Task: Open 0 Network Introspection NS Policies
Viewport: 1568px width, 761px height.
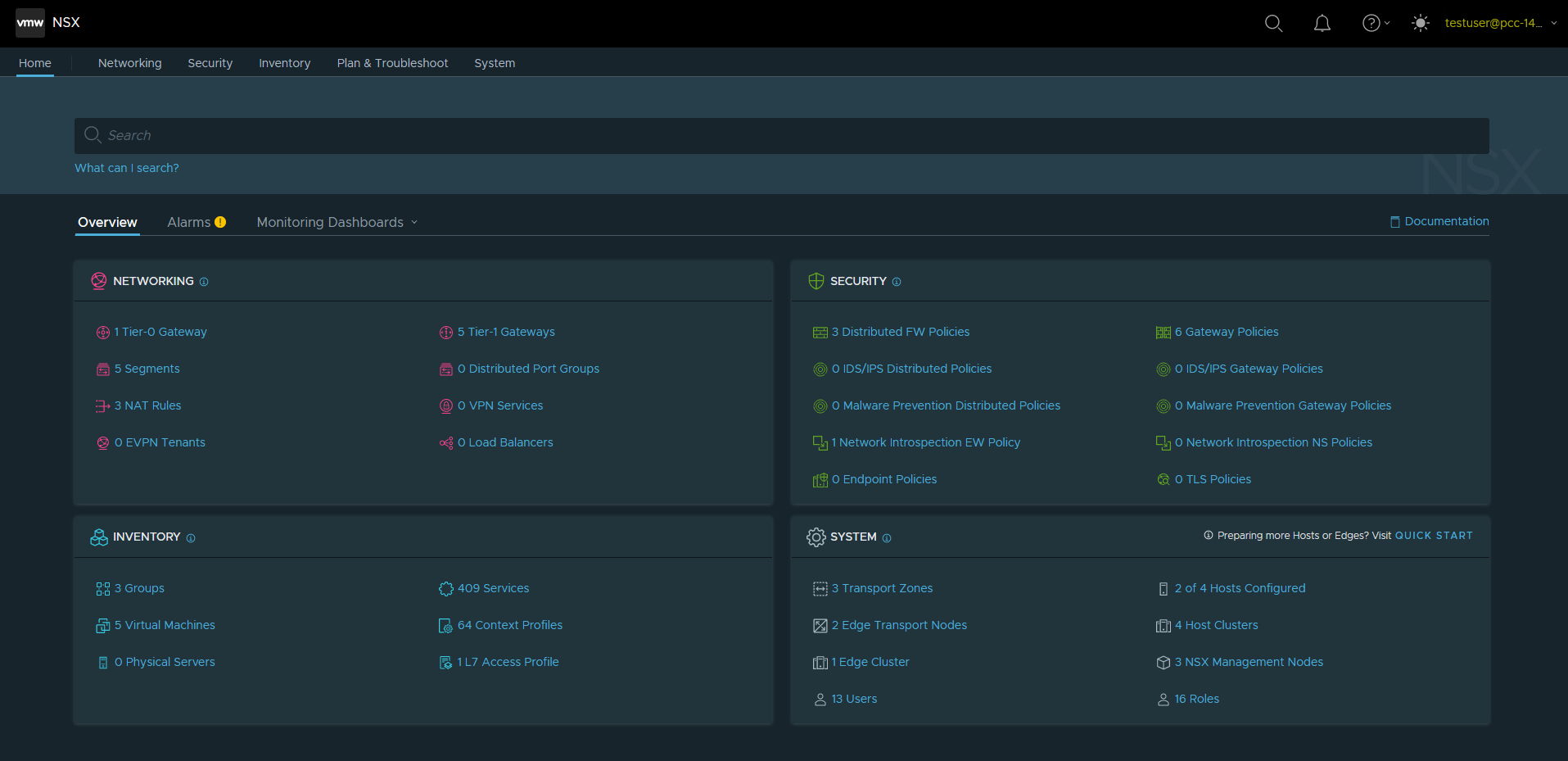Action: coord(1273,442)
